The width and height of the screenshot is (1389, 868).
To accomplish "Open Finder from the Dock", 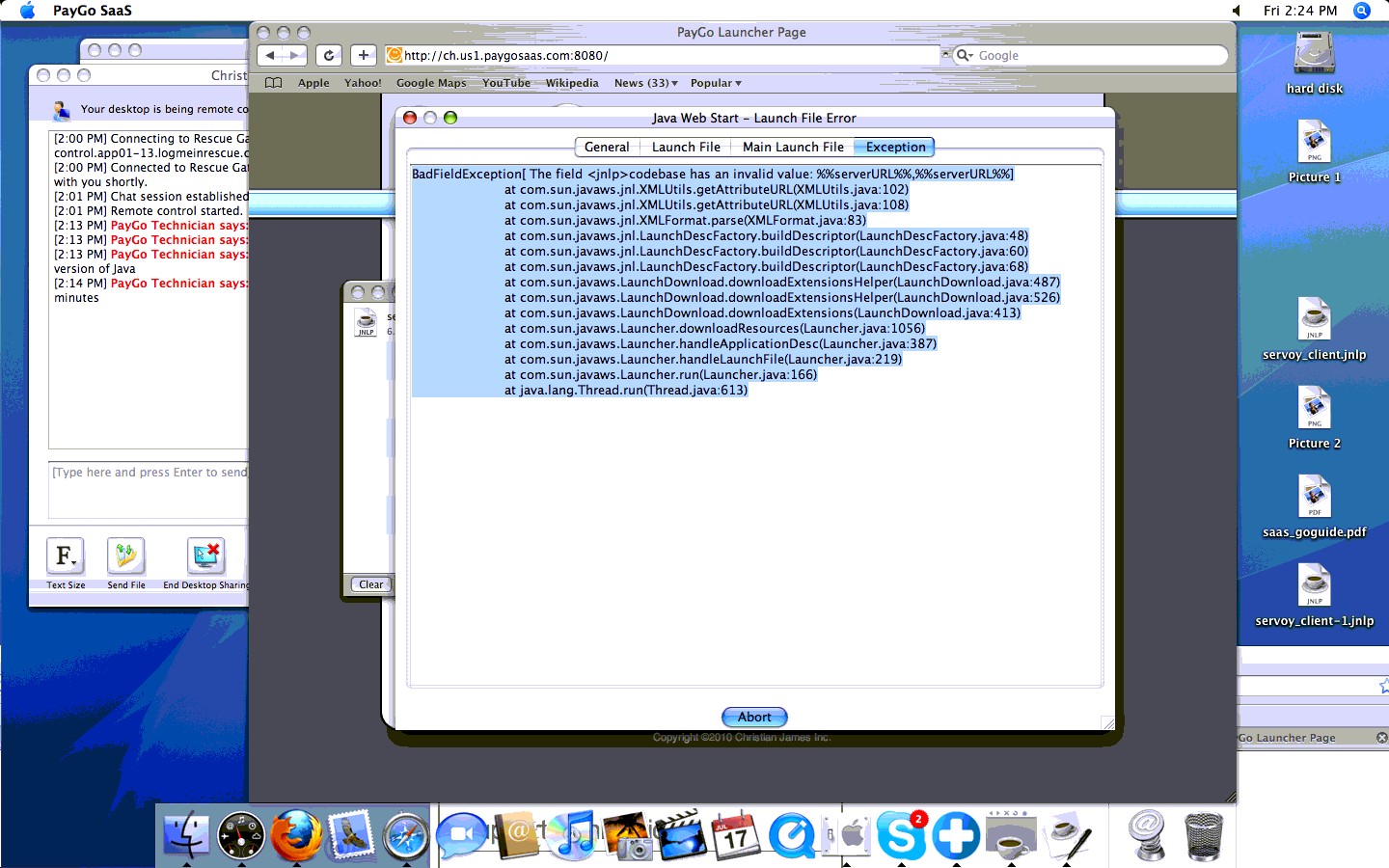I will 186,835.
